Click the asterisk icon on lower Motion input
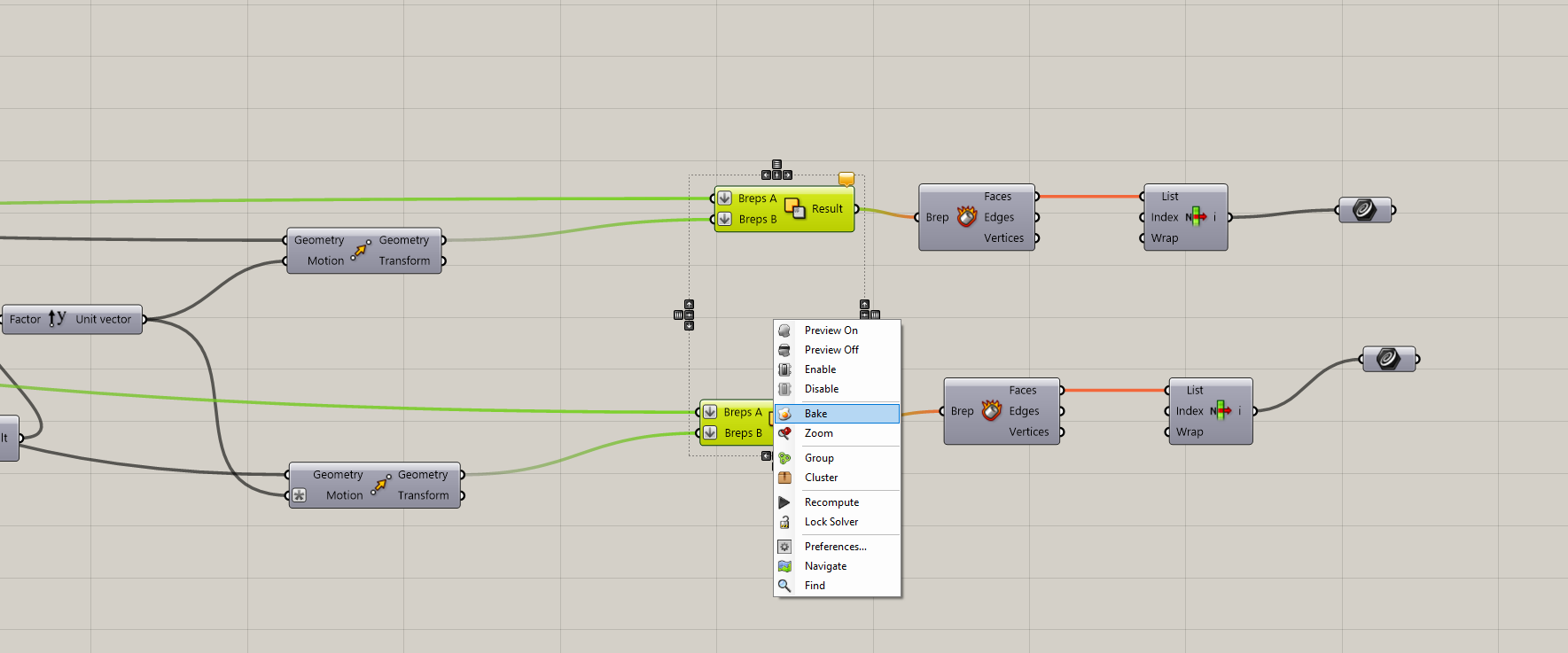Viewport: 1568px width, 653px height. [300, 495]
